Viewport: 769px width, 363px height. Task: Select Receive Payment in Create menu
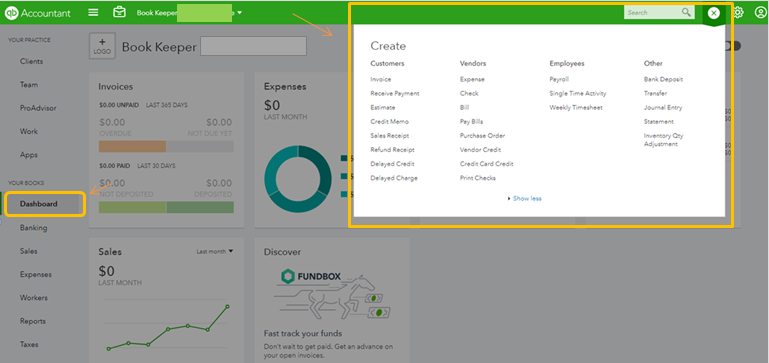click(395, 93)
